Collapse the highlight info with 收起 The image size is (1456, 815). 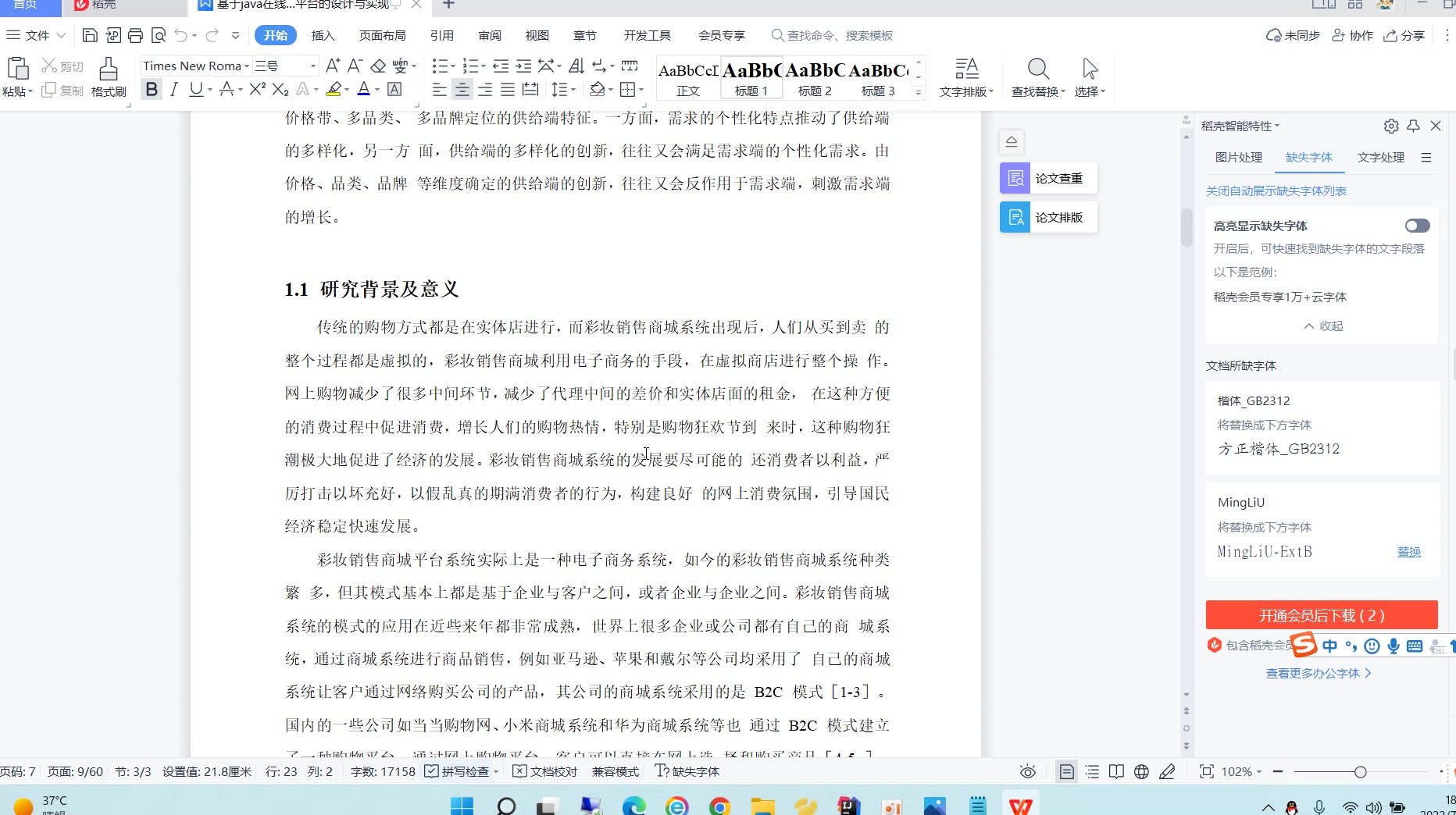1323,326
